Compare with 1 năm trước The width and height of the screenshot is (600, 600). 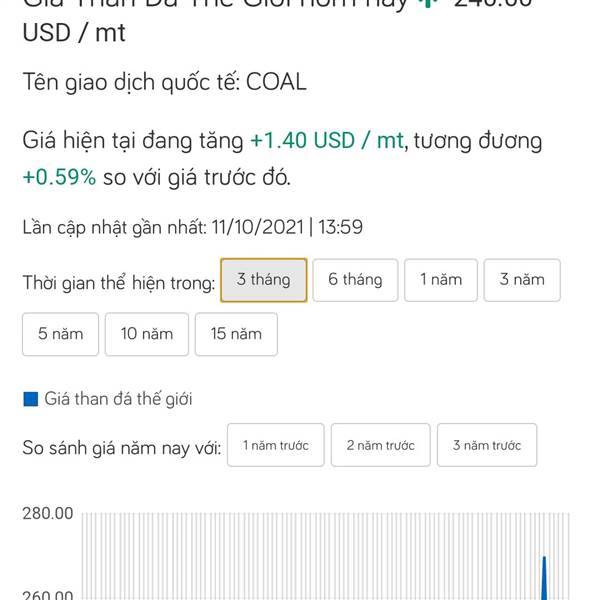pos(276,445)
